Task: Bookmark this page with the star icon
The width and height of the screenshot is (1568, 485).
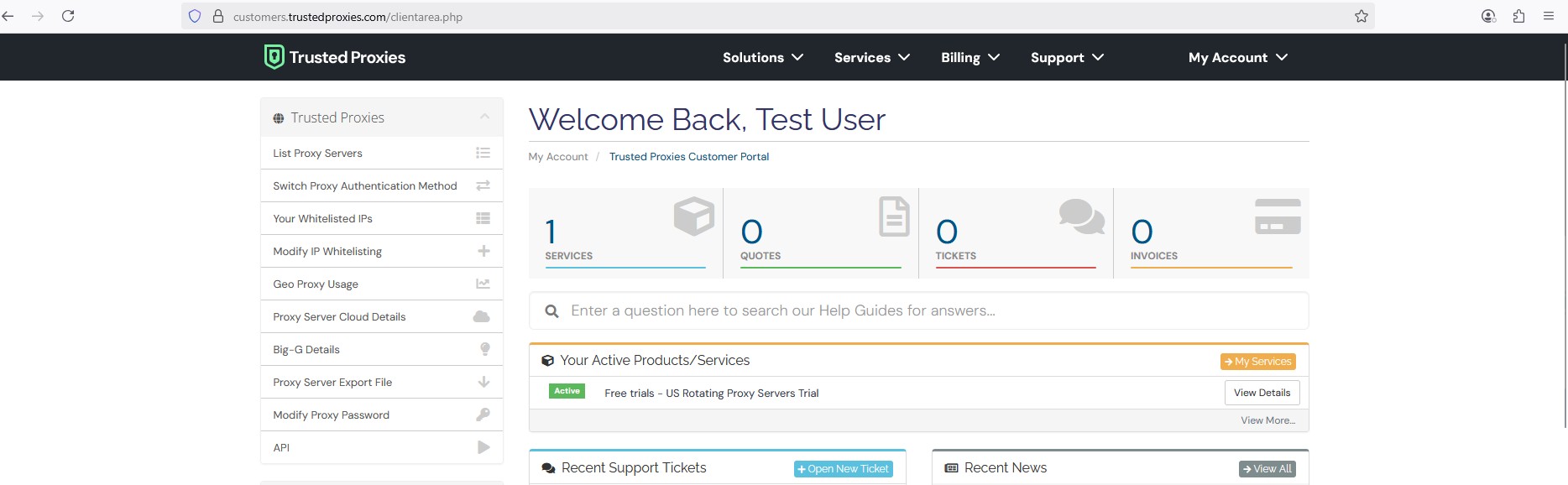Action: pyautogui.click(x=1362, y=16)
